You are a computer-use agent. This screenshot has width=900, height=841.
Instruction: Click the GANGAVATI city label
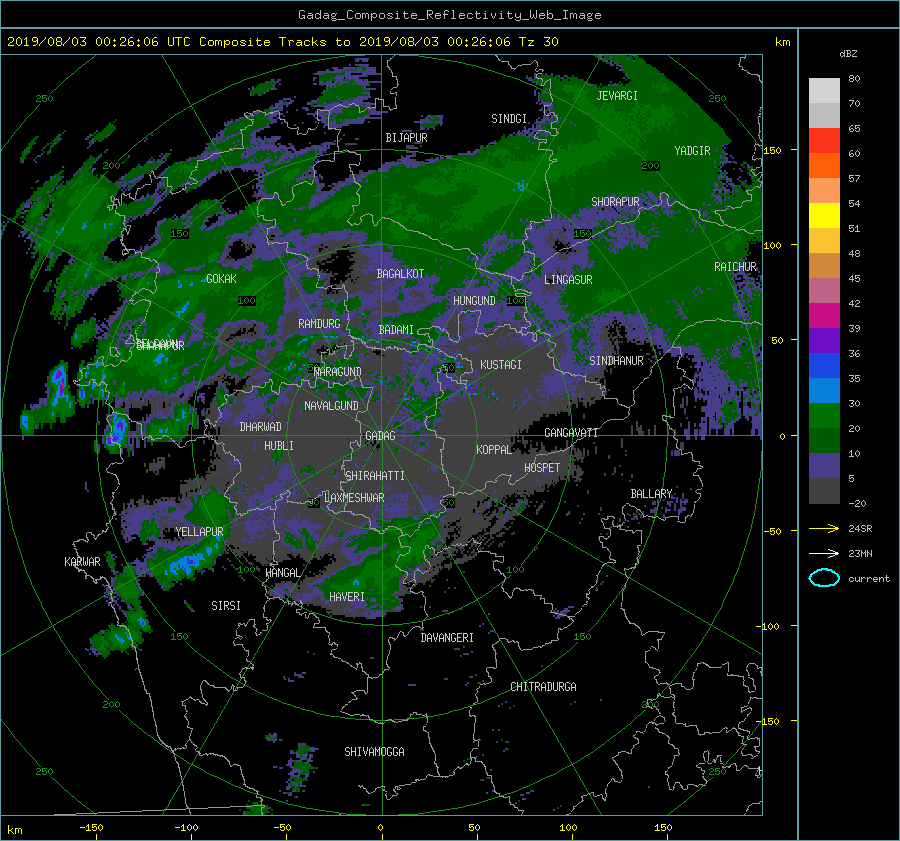pos(571,433)
